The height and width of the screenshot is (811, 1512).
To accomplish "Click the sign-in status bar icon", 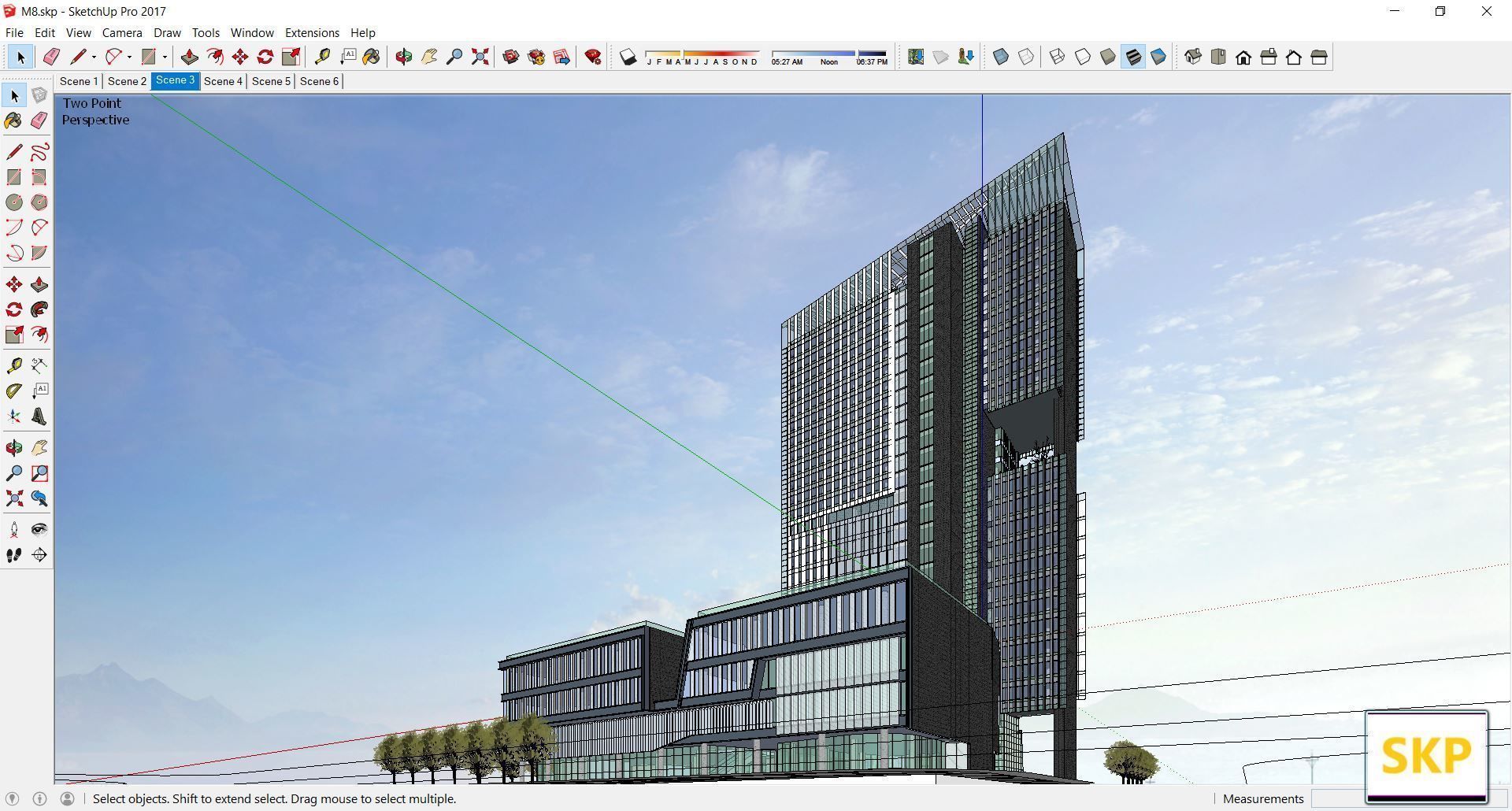I will [68, 798].
